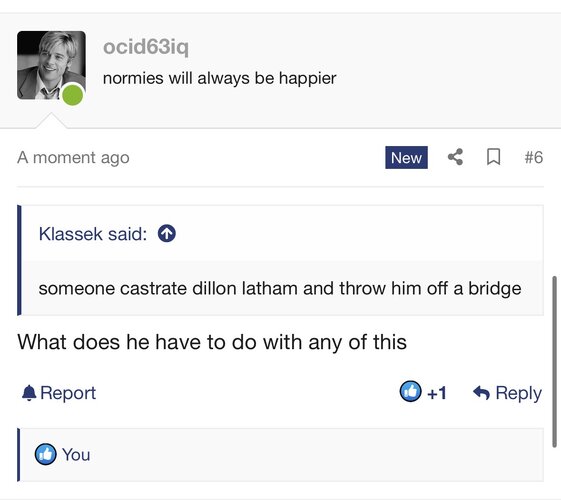Click the blue thumbs-up like icon beside +1
The image size is (561, 500).
tap(410, 391)
